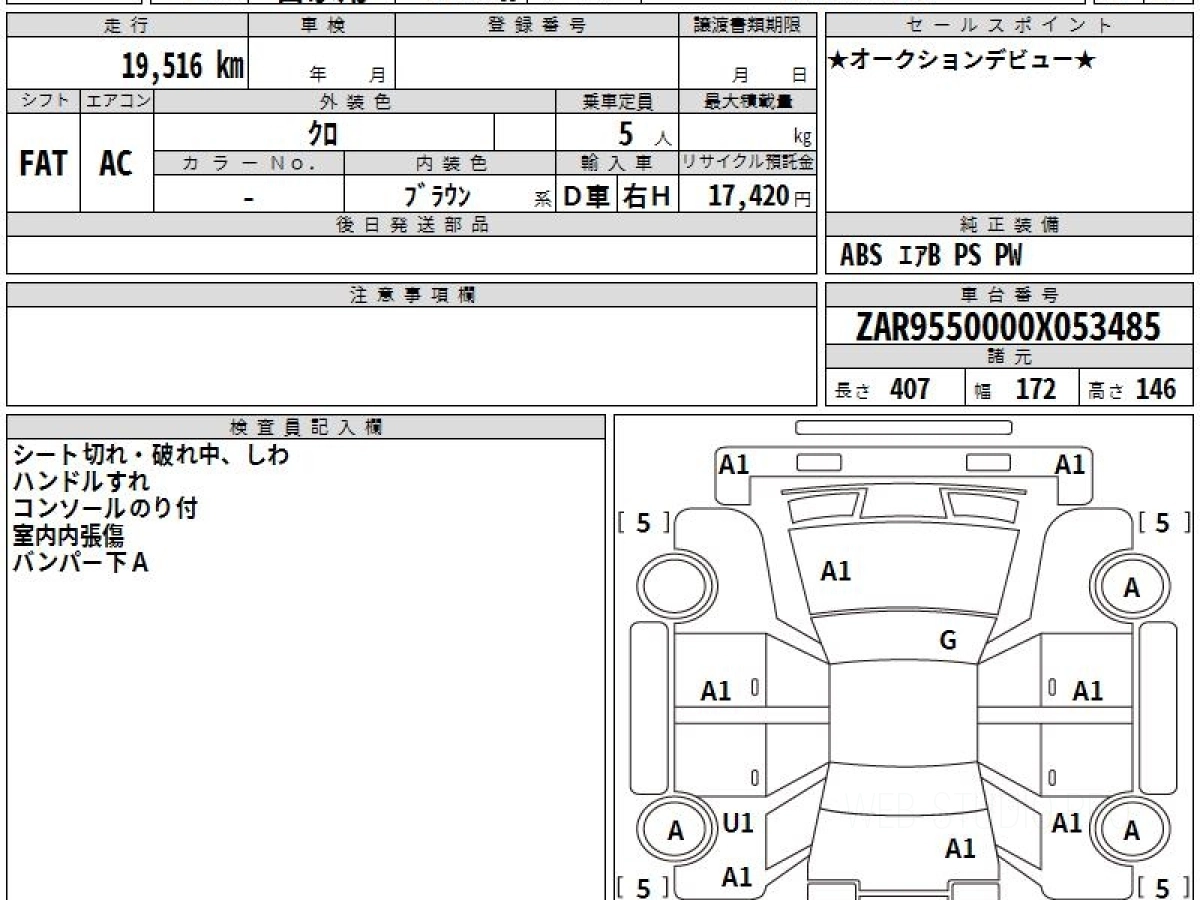Select the recycle deposit value 17,420円

760,196
